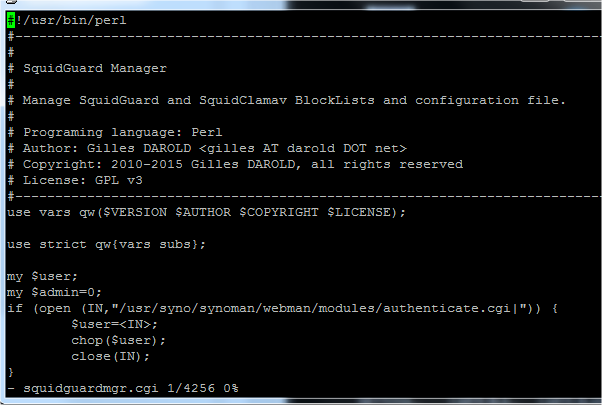Click the green cursor on the shebang line
Viewport: 602px width, 405px height.
(x=11, y=20)
